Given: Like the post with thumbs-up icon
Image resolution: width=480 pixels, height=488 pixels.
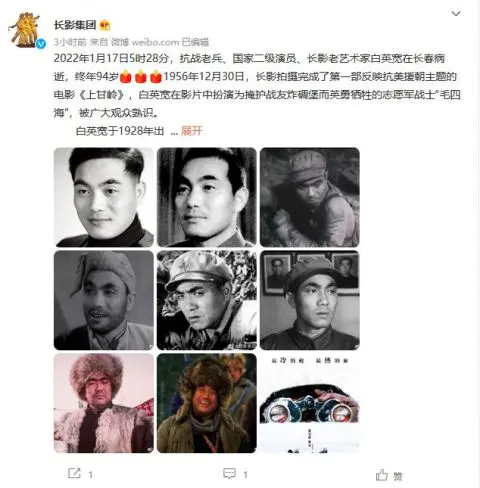Looking at the screenshot, I should (x=382, y=475).
